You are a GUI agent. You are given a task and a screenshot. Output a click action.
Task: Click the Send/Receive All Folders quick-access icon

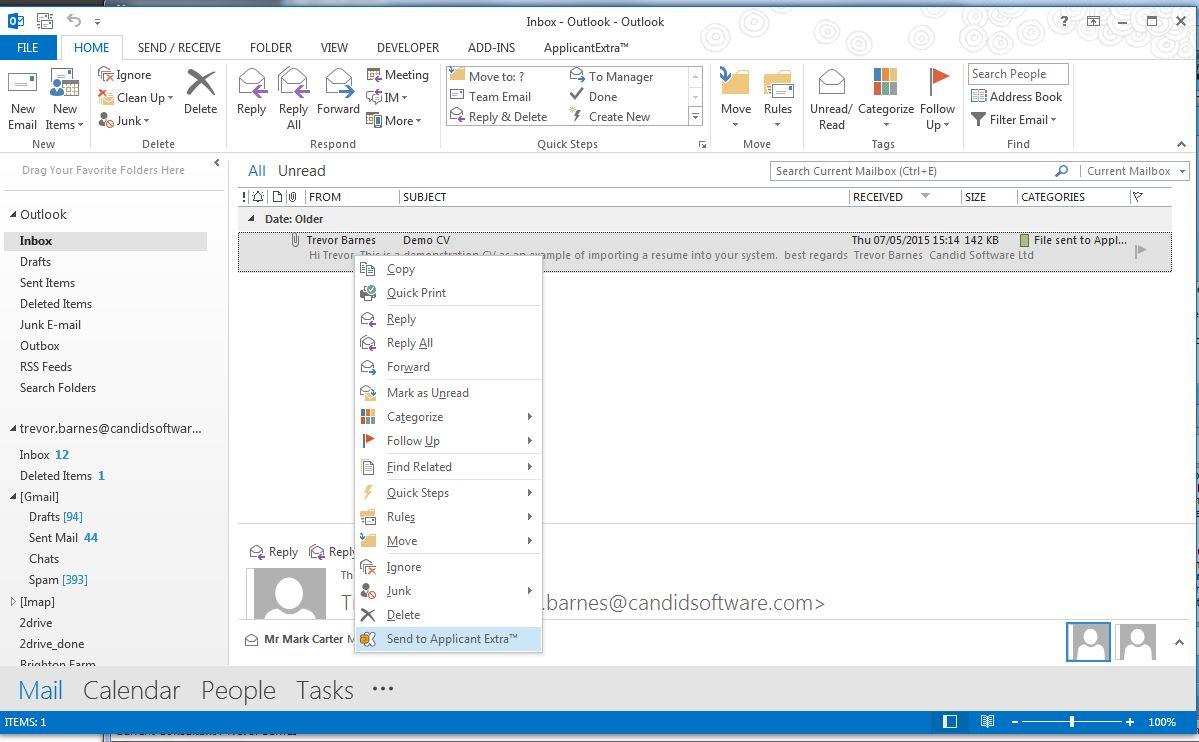45,21
